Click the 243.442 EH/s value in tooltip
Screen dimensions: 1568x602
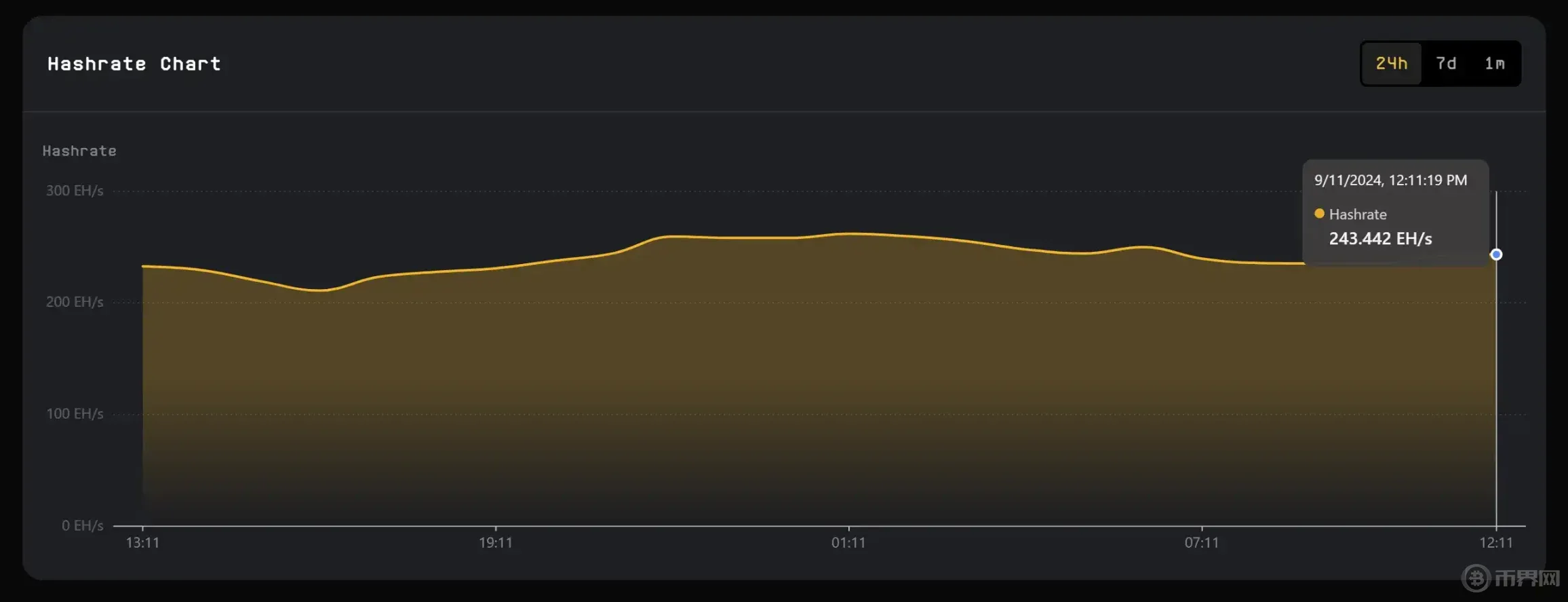1380,239
